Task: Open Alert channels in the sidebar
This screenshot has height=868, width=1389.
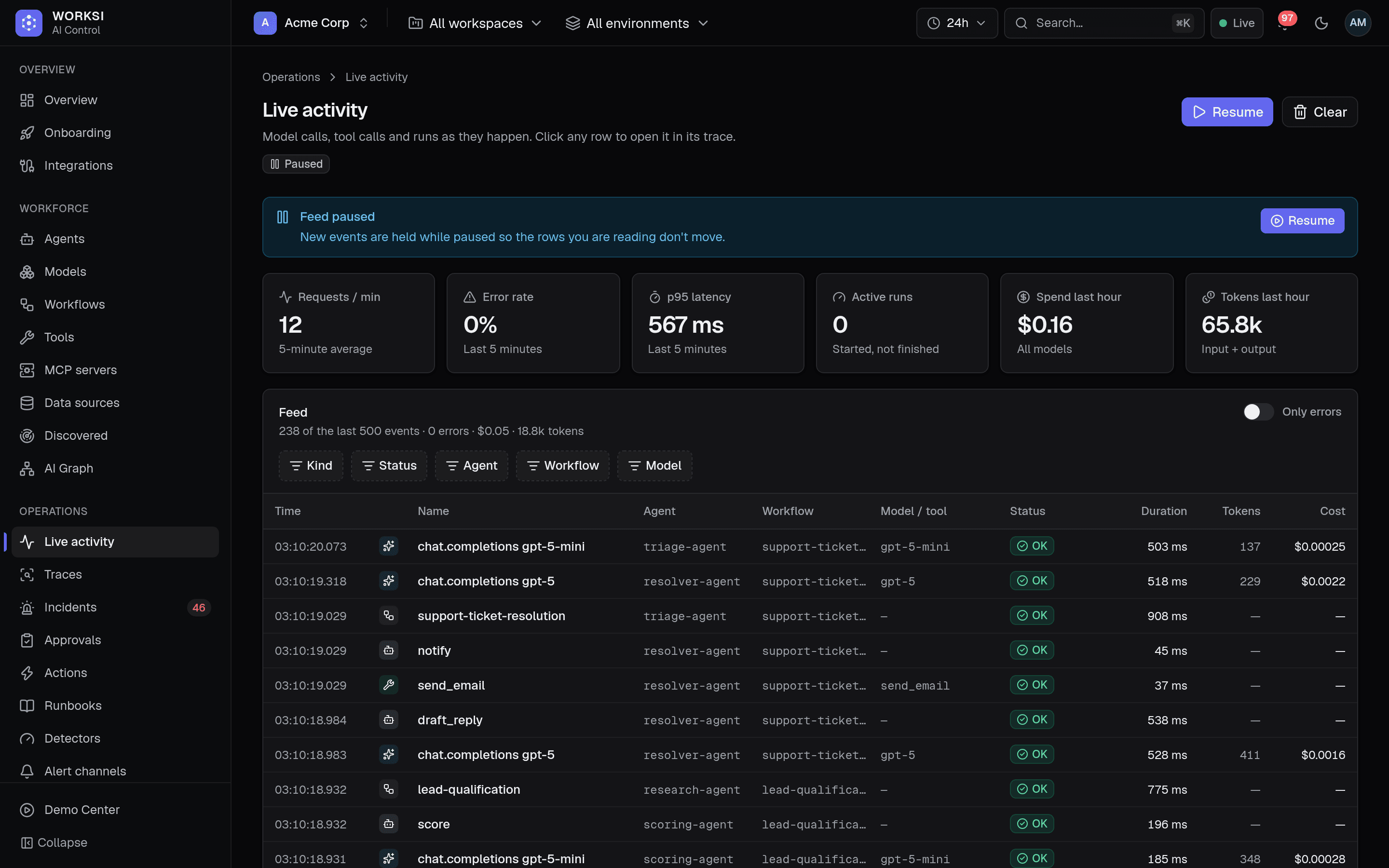Action: point(115,771)
